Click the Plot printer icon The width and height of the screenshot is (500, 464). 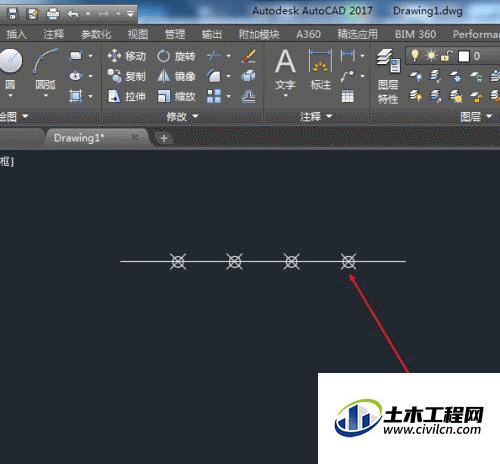tap(53, 14)
